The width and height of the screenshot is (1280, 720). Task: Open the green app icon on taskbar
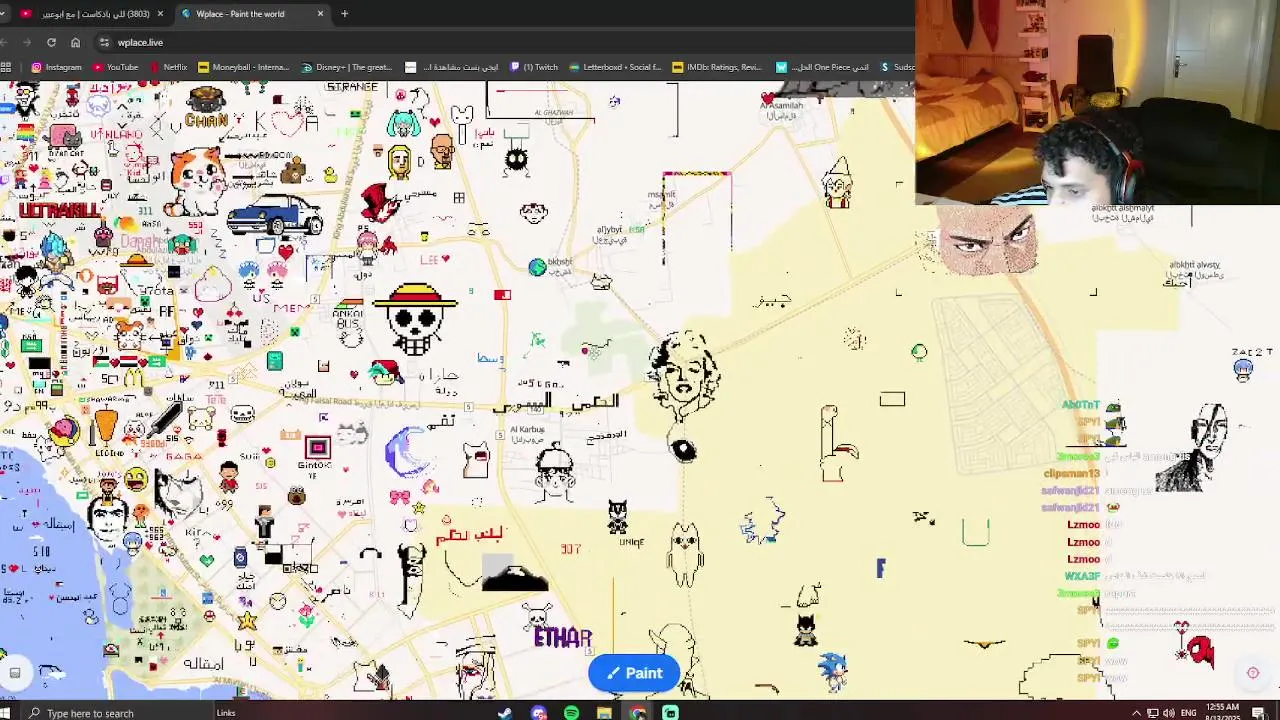pyautogui.click(x=670, y=713)
